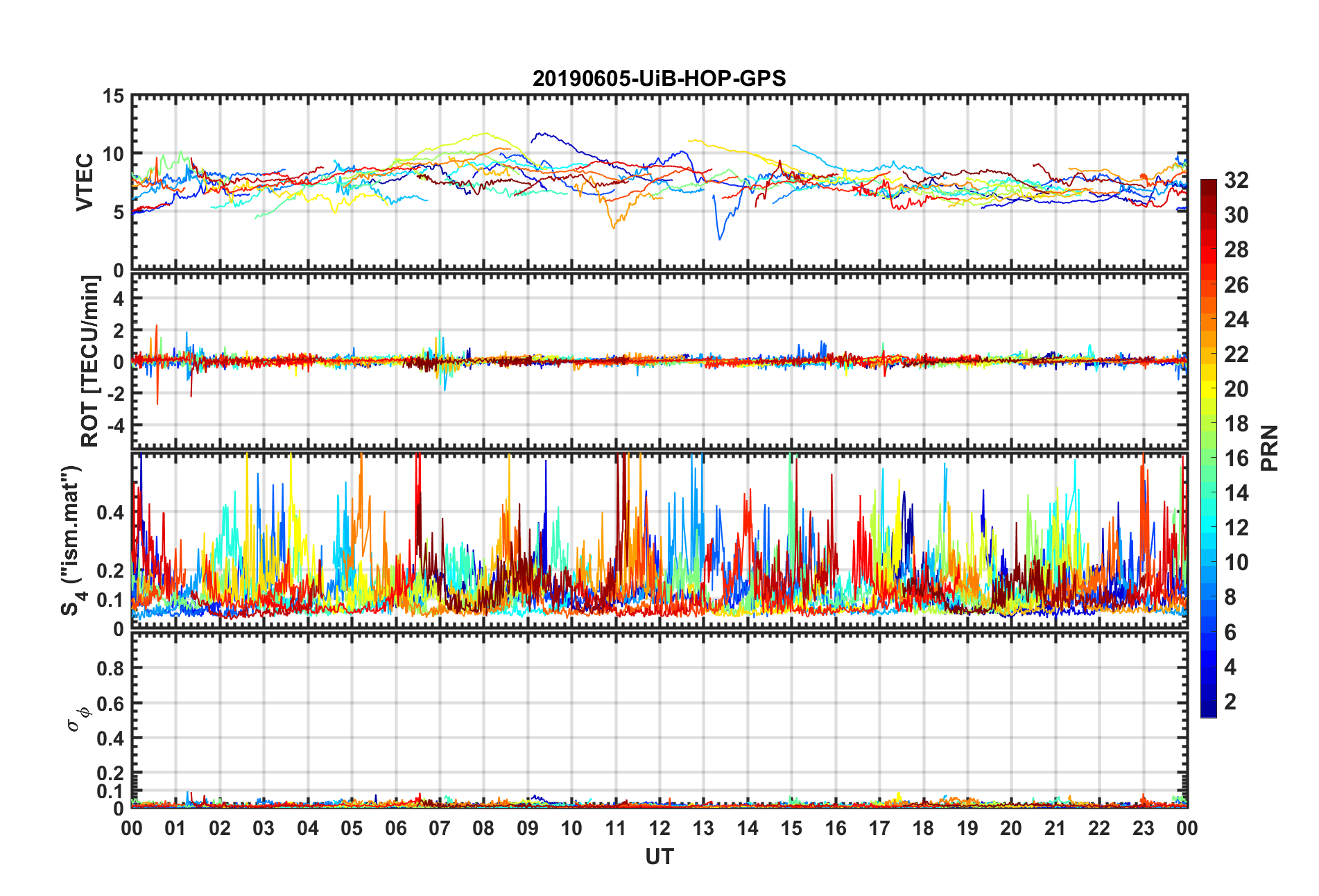Select the "07" UT tick label
Screen dimensions: 1319x896
tap(440, 829)
